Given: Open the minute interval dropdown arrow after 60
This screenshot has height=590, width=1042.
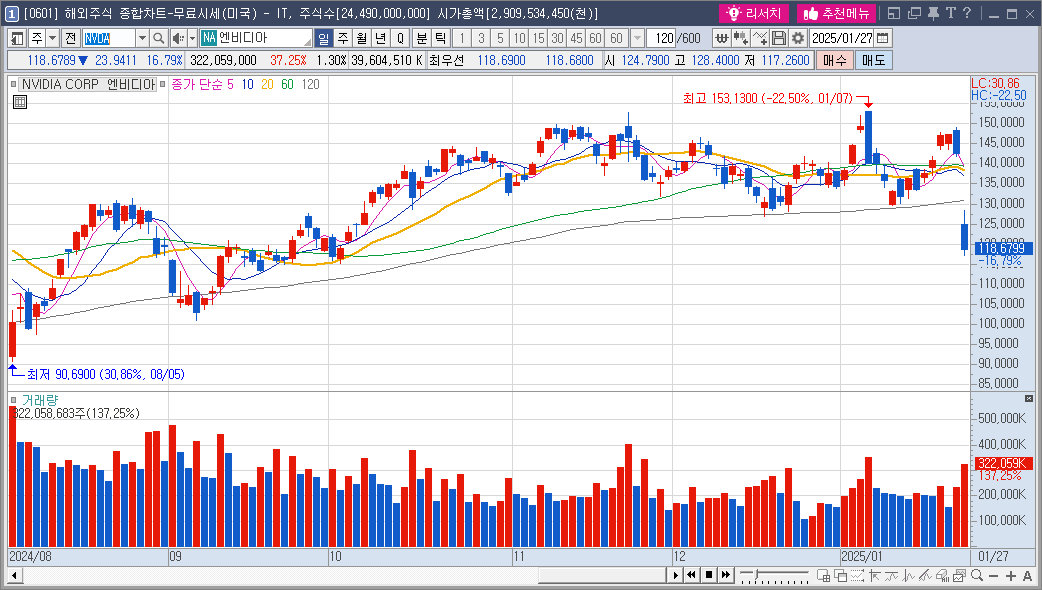Looking at the screenshot, I should click(637, 38).
